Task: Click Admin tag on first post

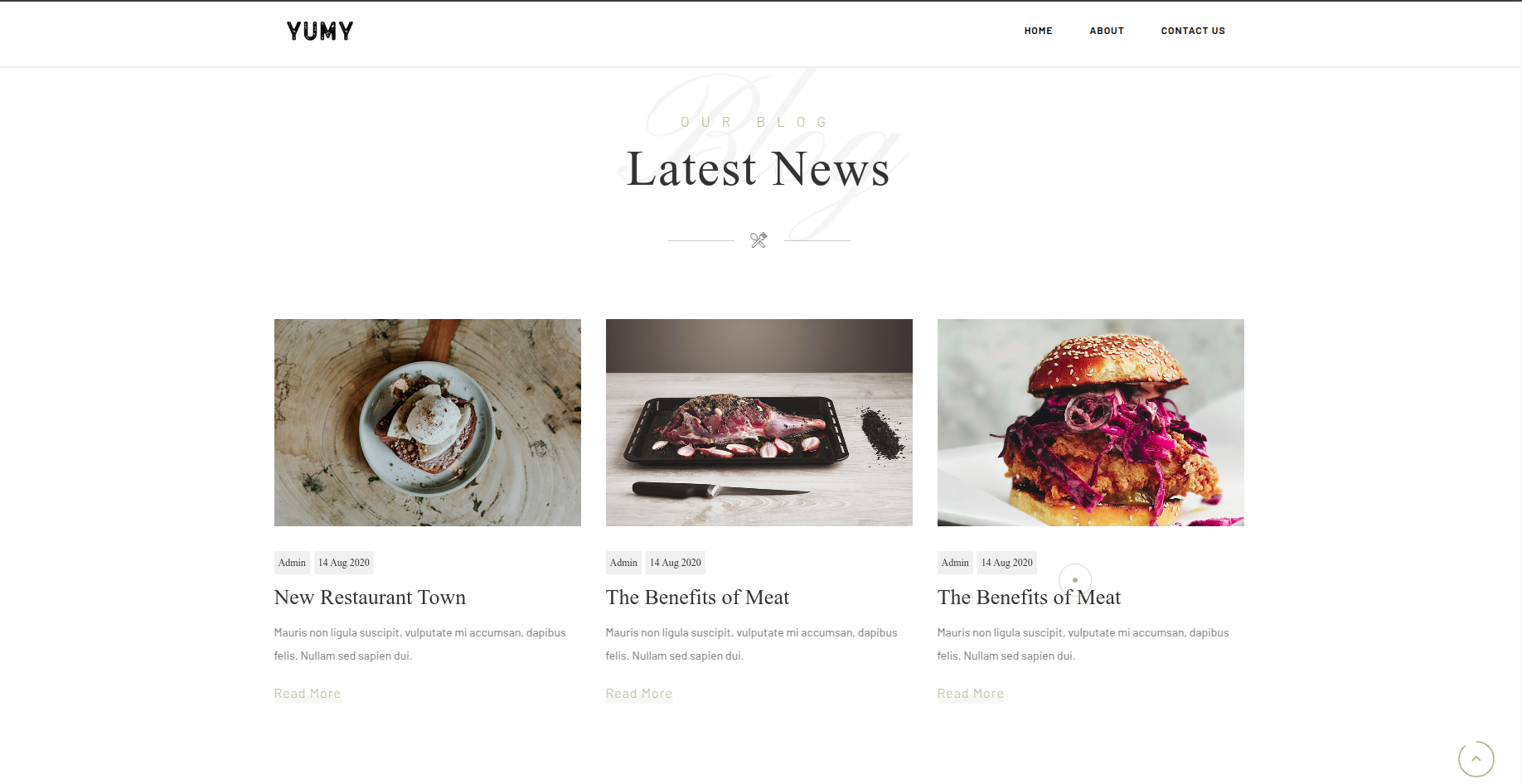Action: point(292,563)
